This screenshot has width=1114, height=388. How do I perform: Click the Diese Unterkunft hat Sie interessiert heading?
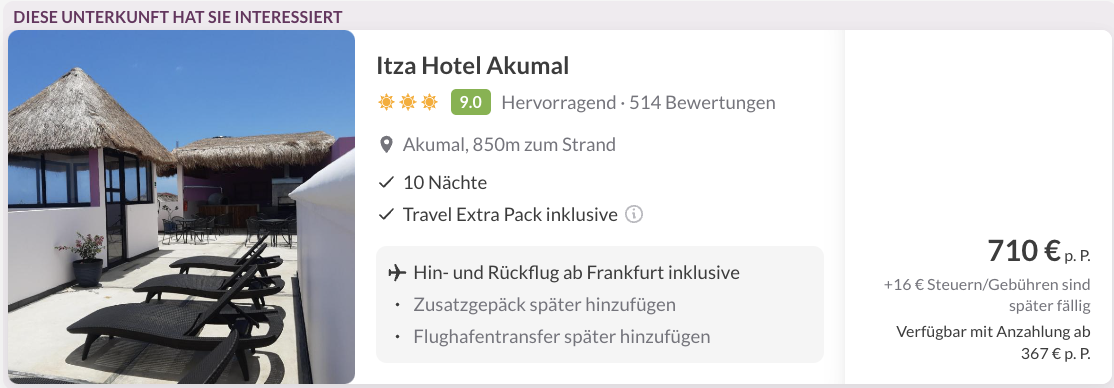[178, 17]
